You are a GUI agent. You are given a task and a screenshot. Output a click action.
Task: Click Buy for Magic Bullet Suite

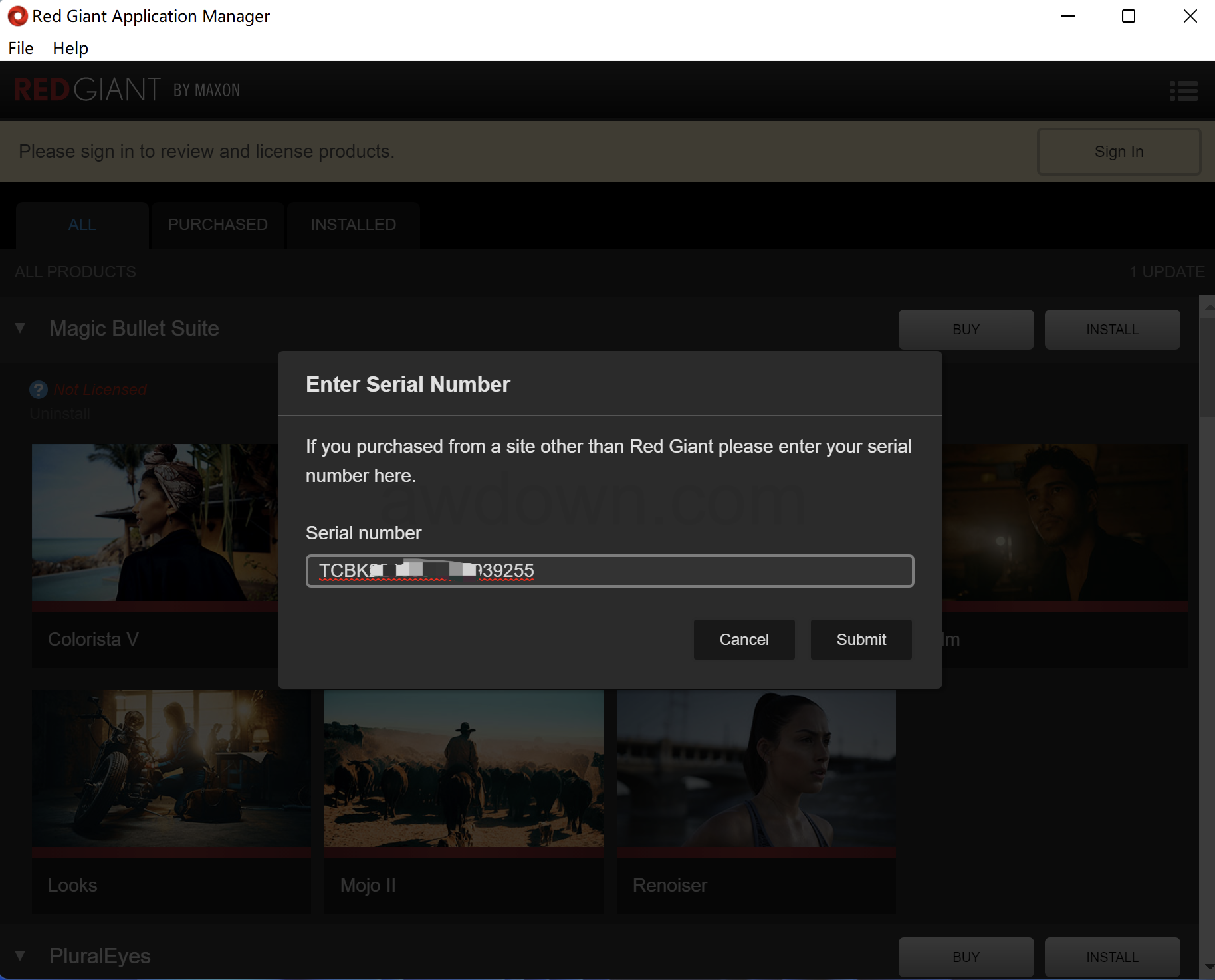coord(966,330)
